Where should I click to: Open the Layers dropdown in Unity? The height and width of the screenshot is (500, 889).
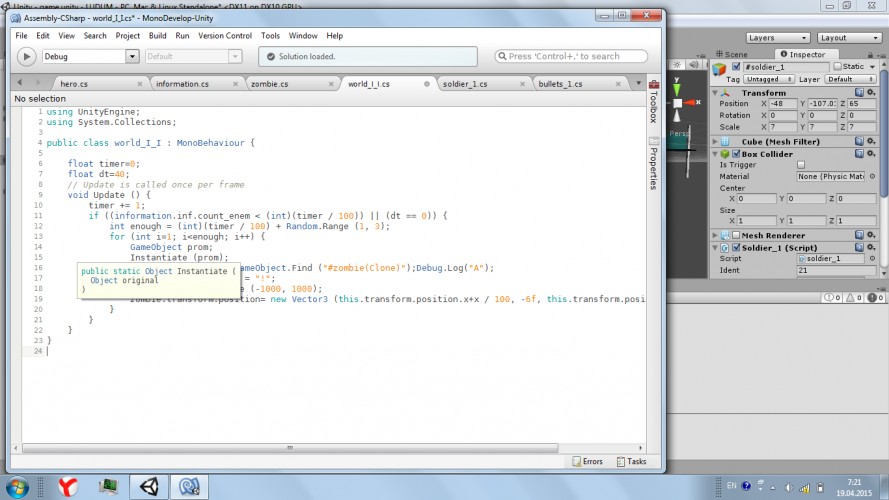click(777, 38)
